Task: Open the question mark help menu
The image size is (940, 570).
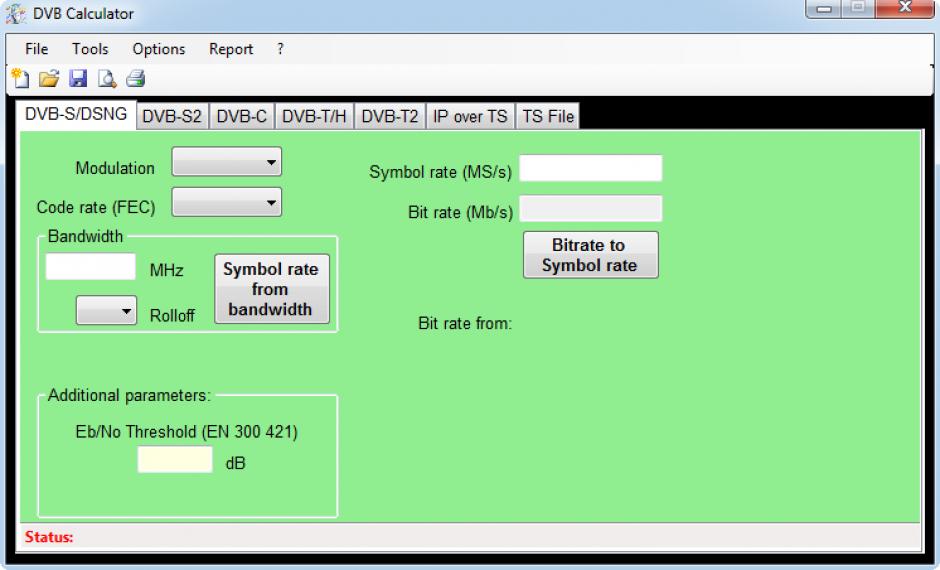Action: 280,49
